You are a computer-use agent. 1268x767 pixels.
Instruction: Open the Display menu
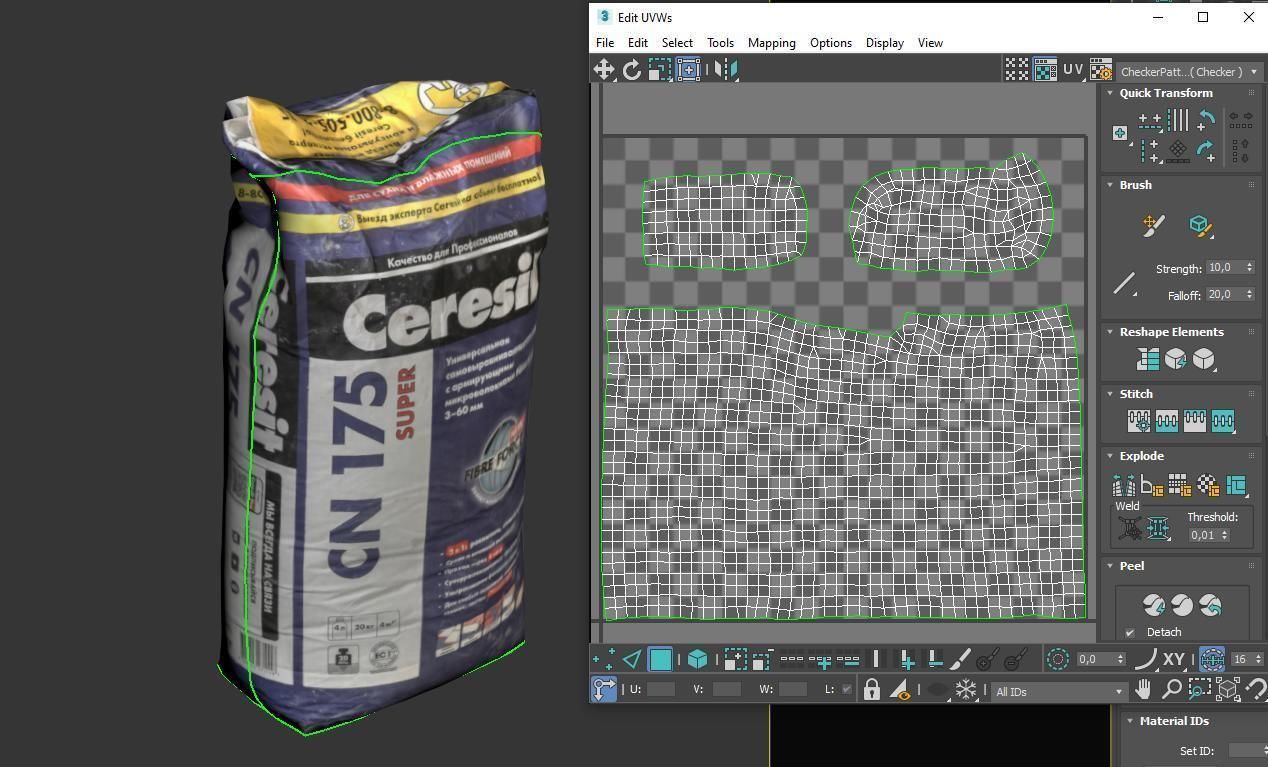(884, 43)
